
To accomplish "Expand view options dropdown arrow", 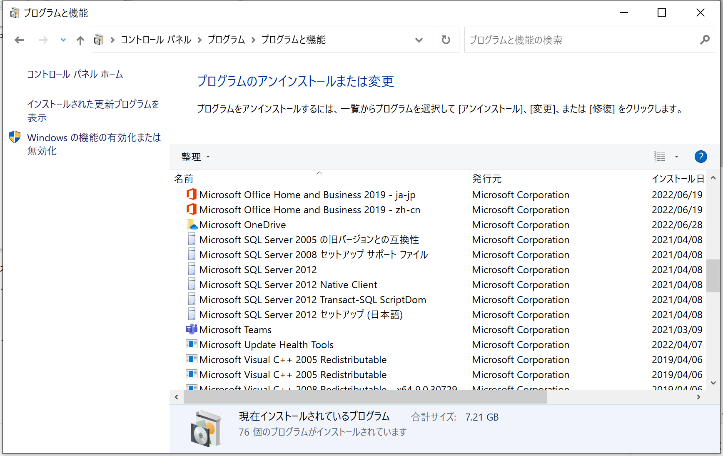I will [x=676, y=157].
